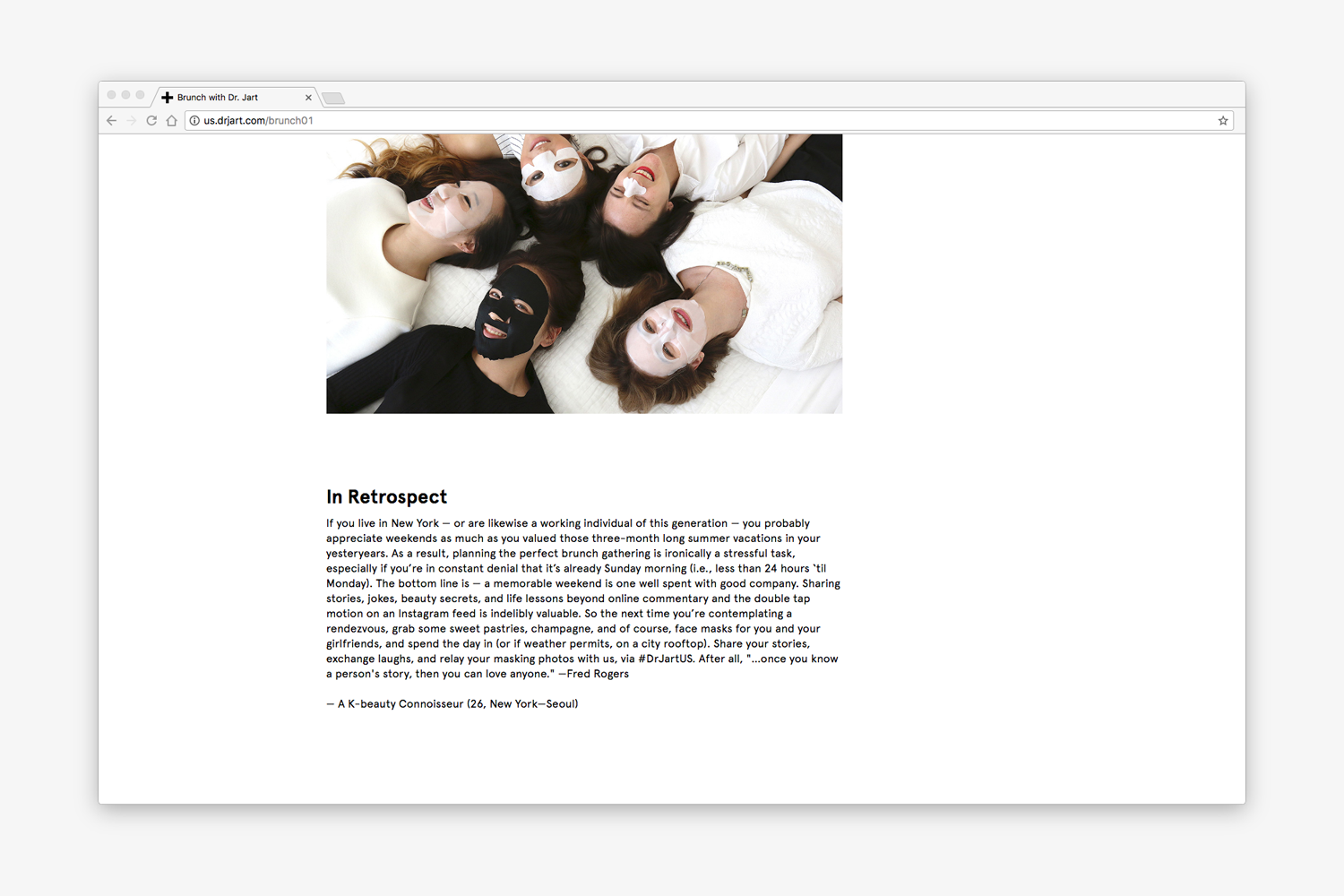This screenshot has height=896, width=1344.
Task: Open the home page icon
Action: point(171,120)
